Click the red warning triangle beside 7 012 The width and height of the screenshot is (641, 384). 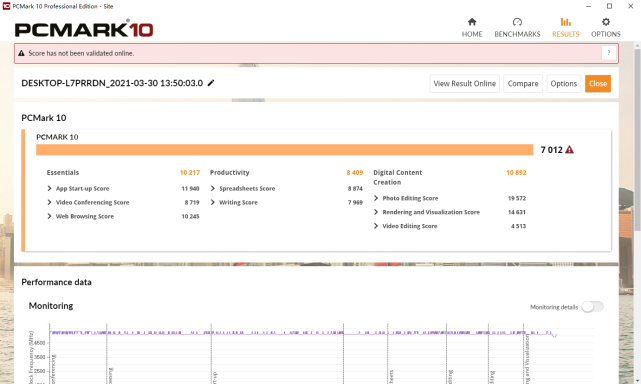click(569, 150)
